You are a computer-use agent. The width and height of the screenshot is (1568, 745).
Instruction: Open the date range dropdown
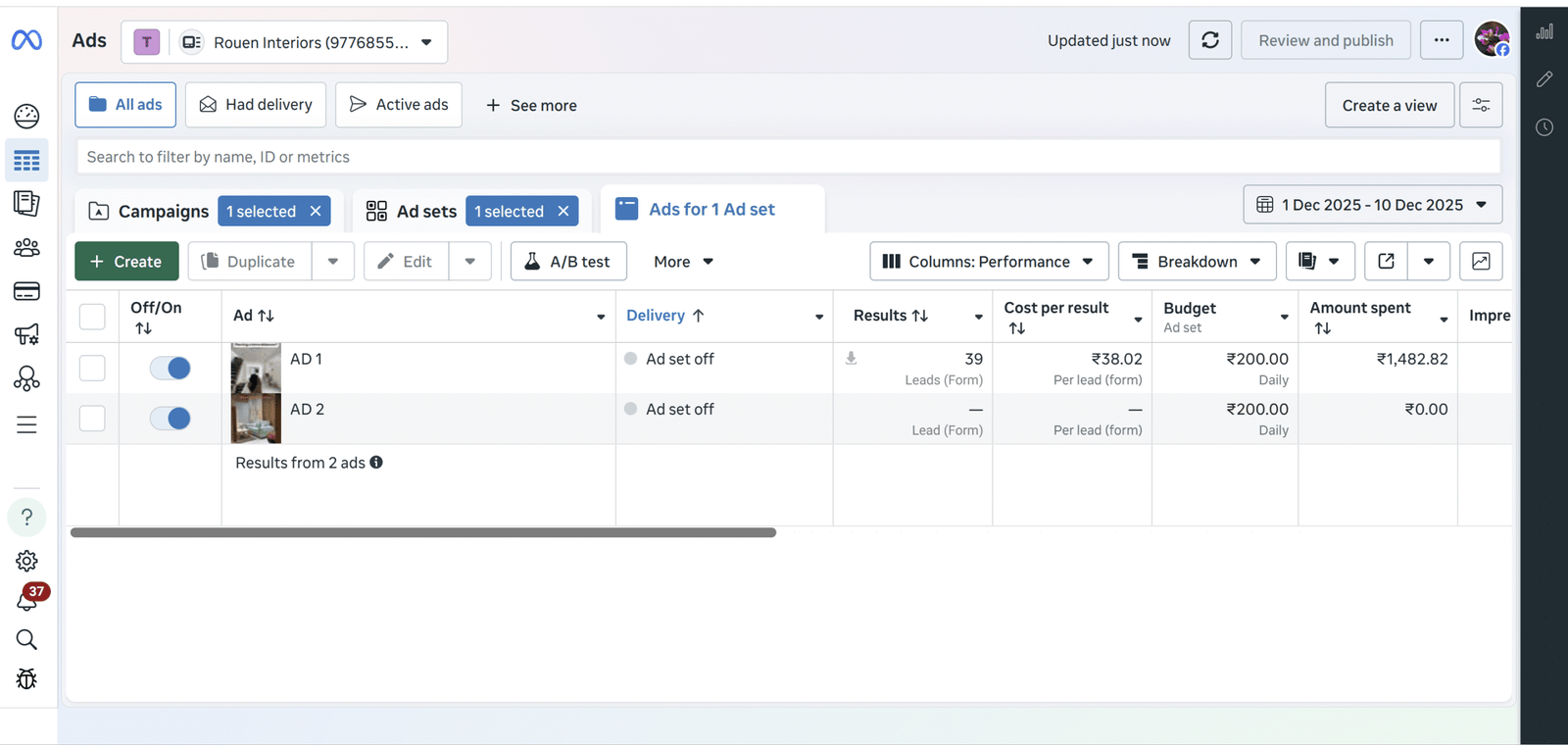pos(1372,205)
